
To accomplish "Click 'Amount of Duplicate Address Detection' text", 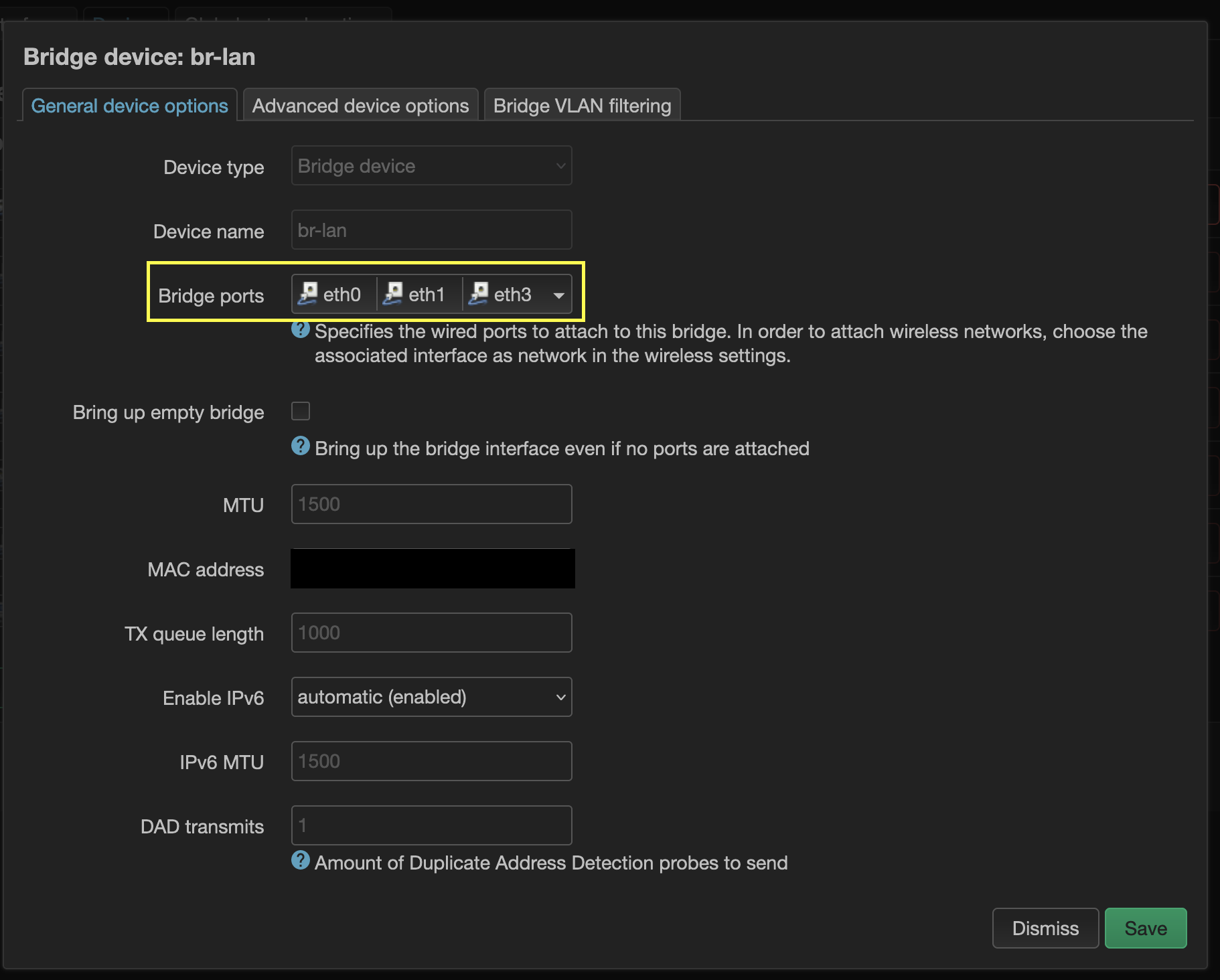I will click(x=551, y=863).
